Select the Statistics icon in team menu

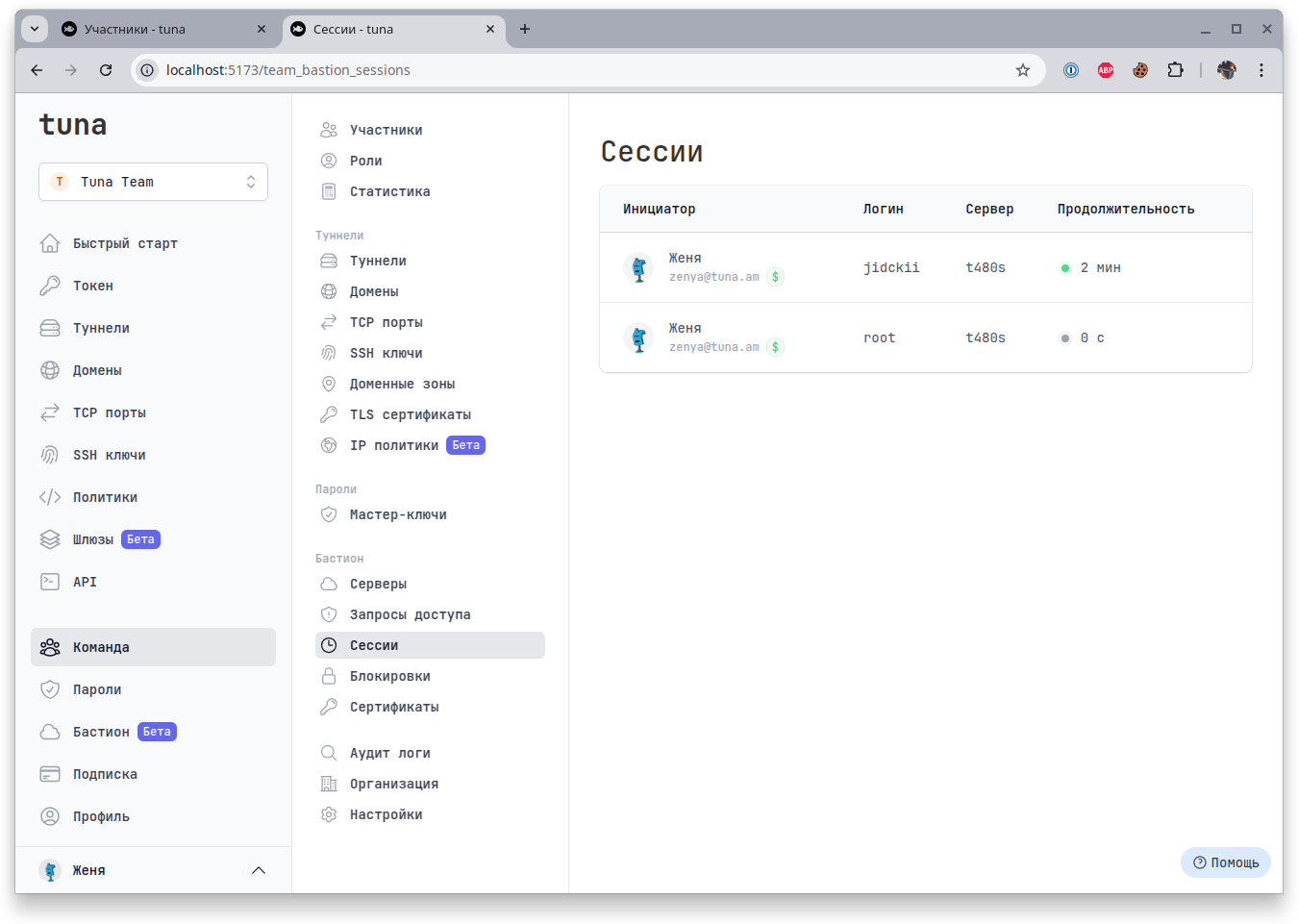click(329, 191)
